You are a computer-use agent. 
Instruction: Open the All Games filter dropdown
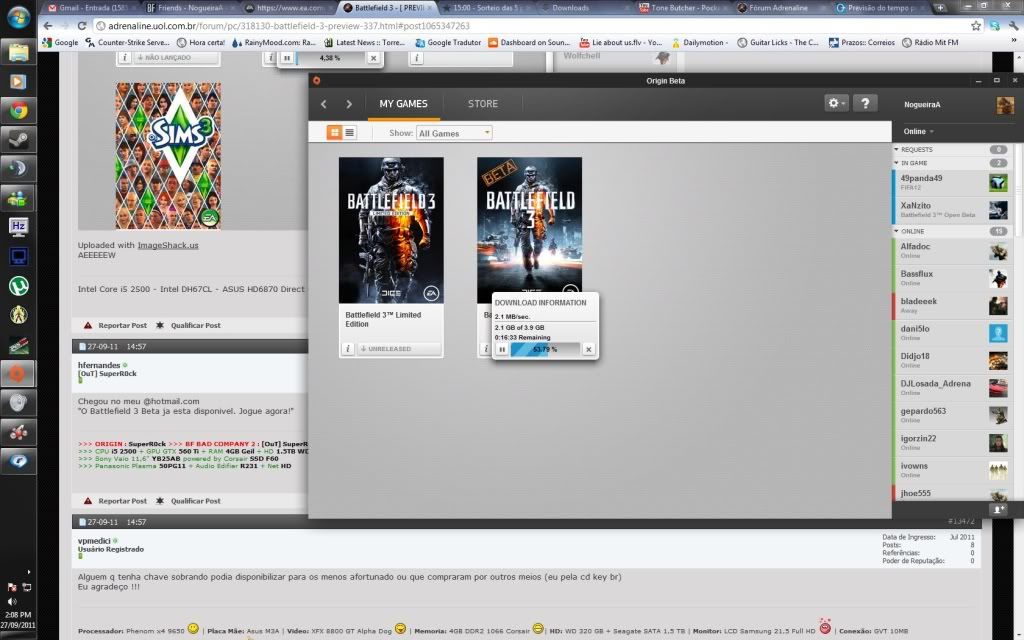click(x=454, y=131)
